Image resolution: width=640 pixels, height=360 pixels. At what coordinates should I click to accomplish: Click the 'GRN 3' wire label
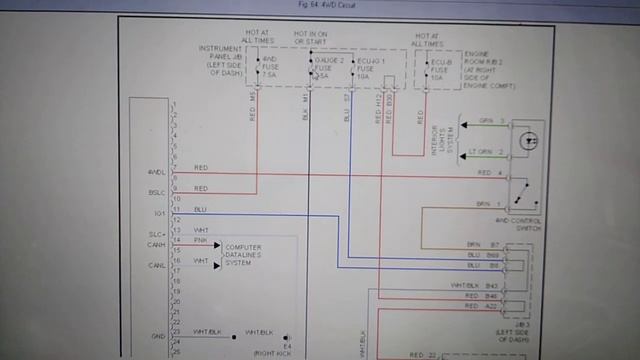coord(492,121)
